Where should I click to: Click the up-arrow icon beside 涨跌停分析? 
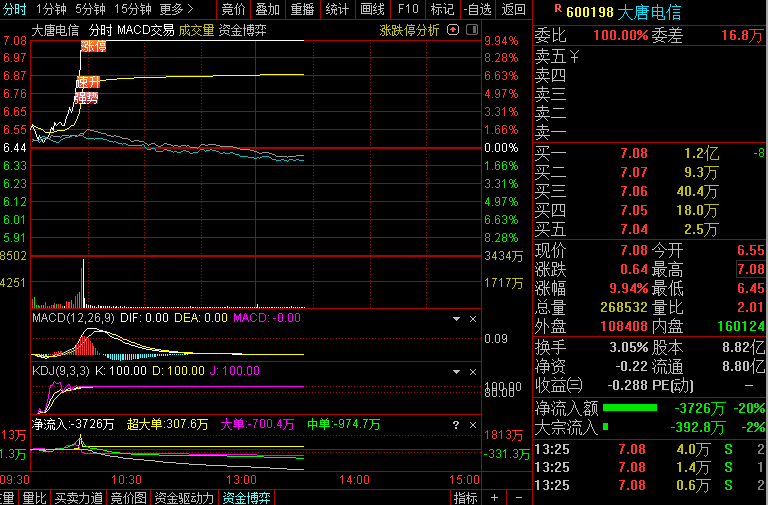pos(453,30)
